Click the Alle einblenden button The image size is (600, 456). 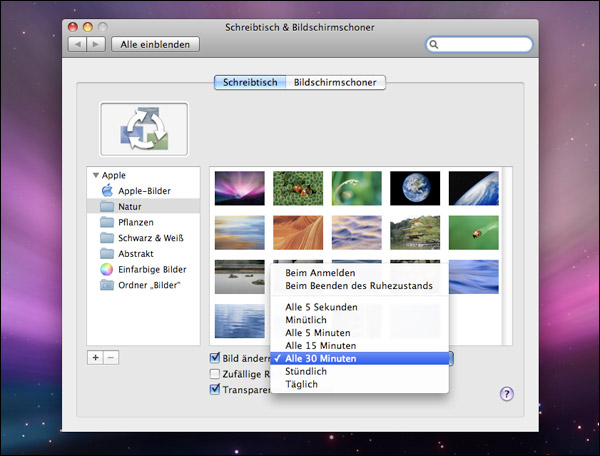click(x=155, y=45)
